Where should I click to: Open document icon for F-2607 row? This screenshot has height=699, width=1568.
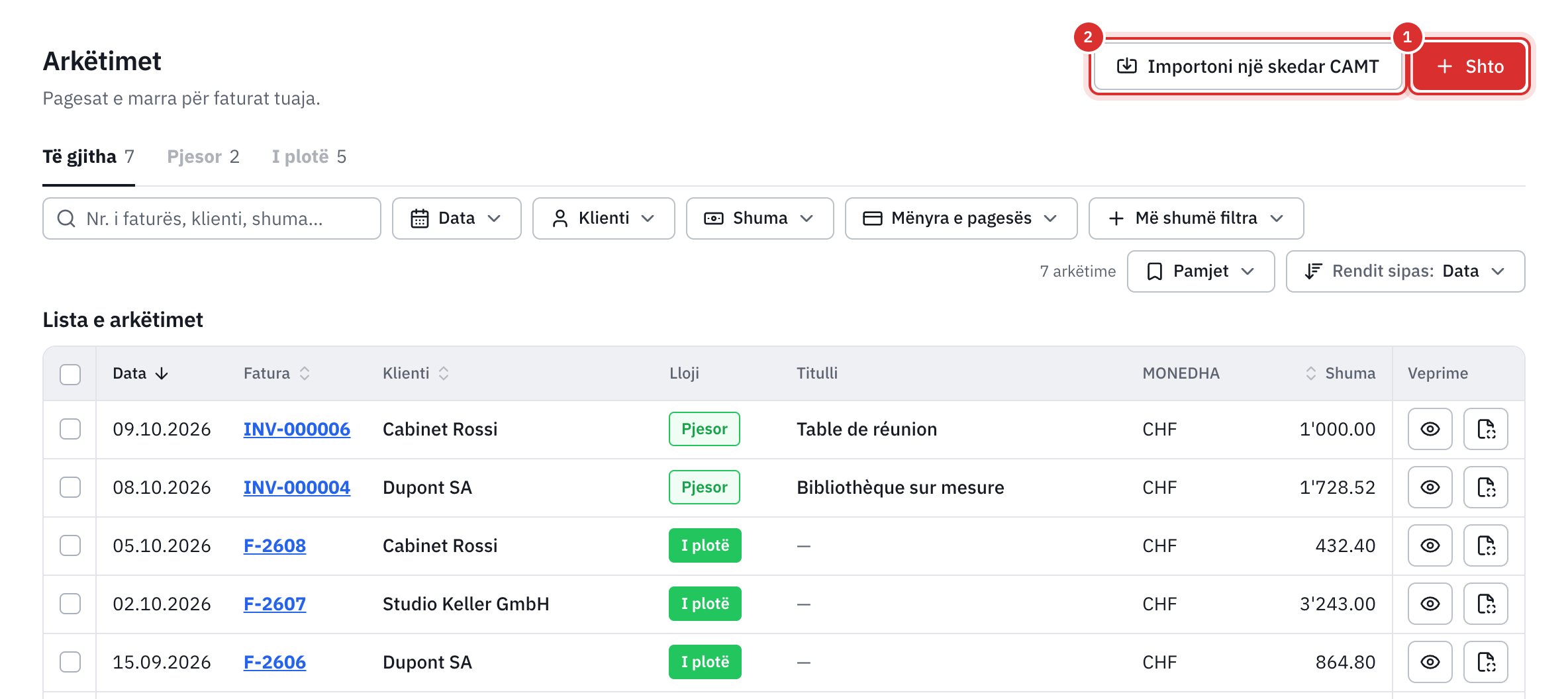[1486, 604]
